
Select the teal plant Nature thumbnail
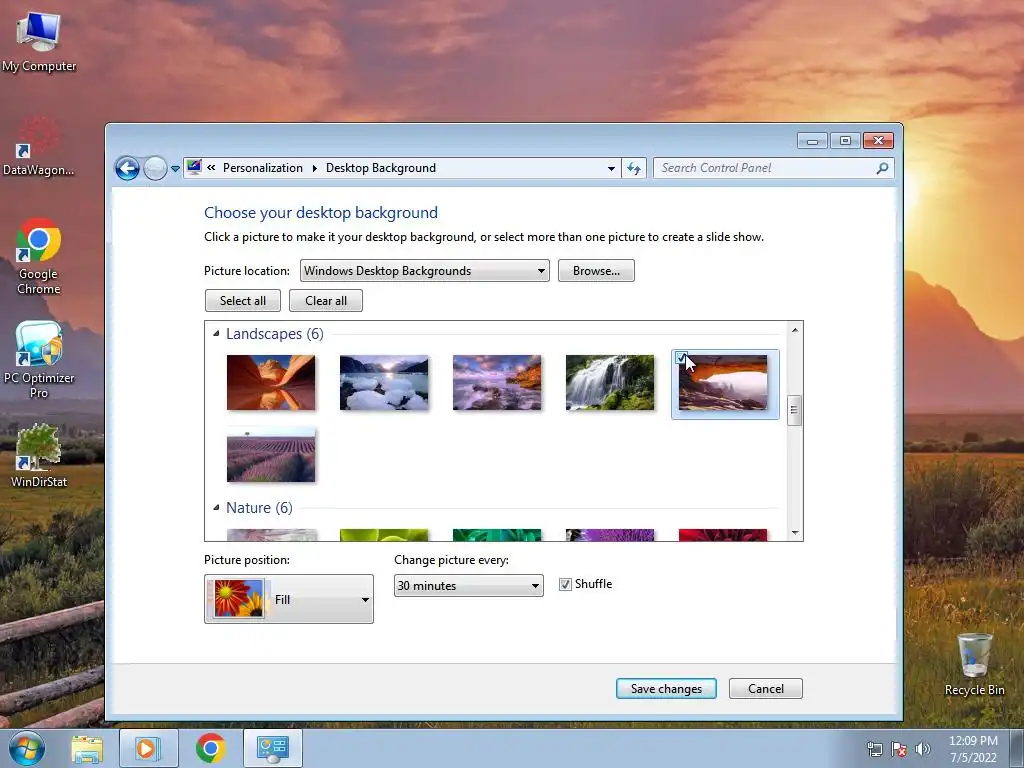pos(497,535)
